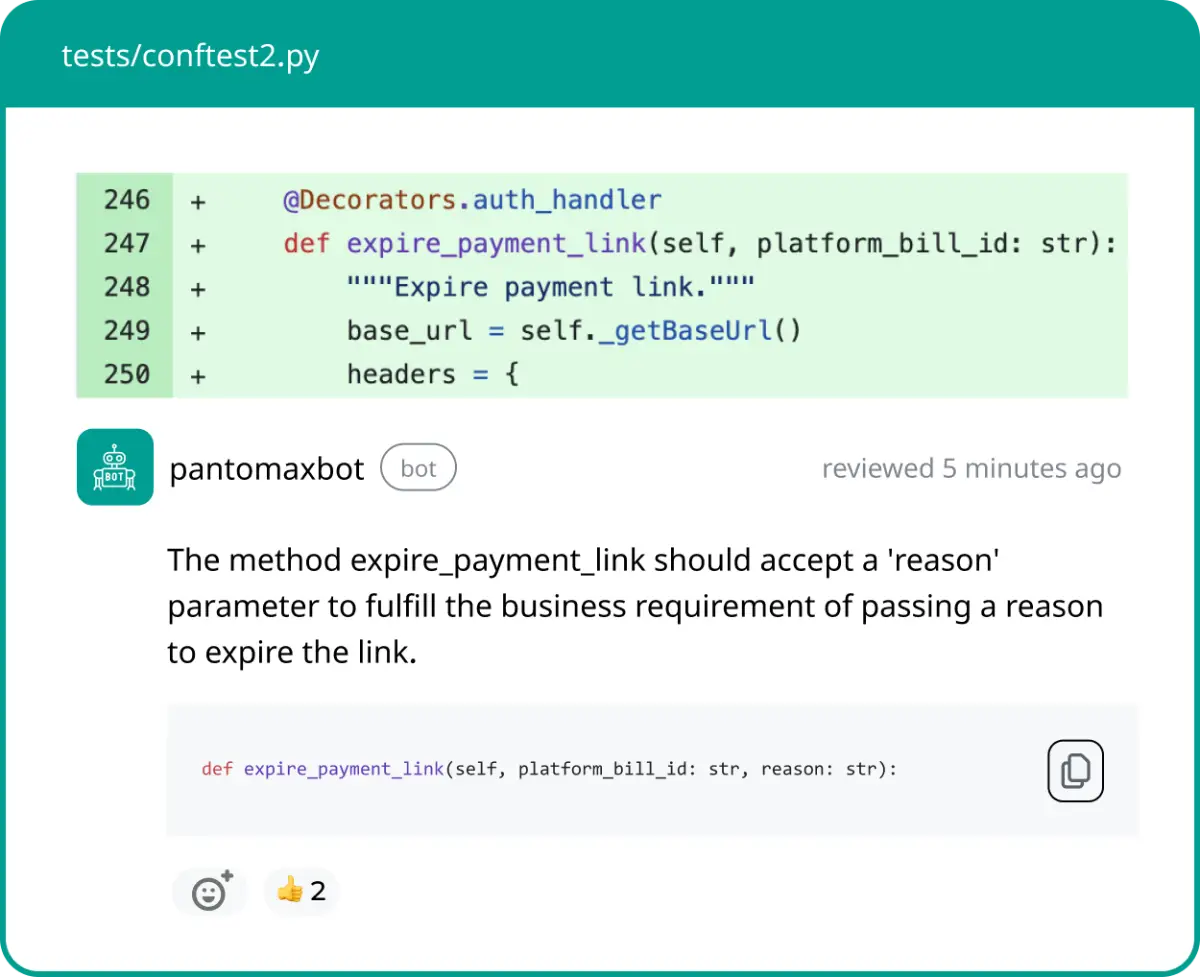Click the bot badge label
The image size is (1200, 977).
pos(418,468)
